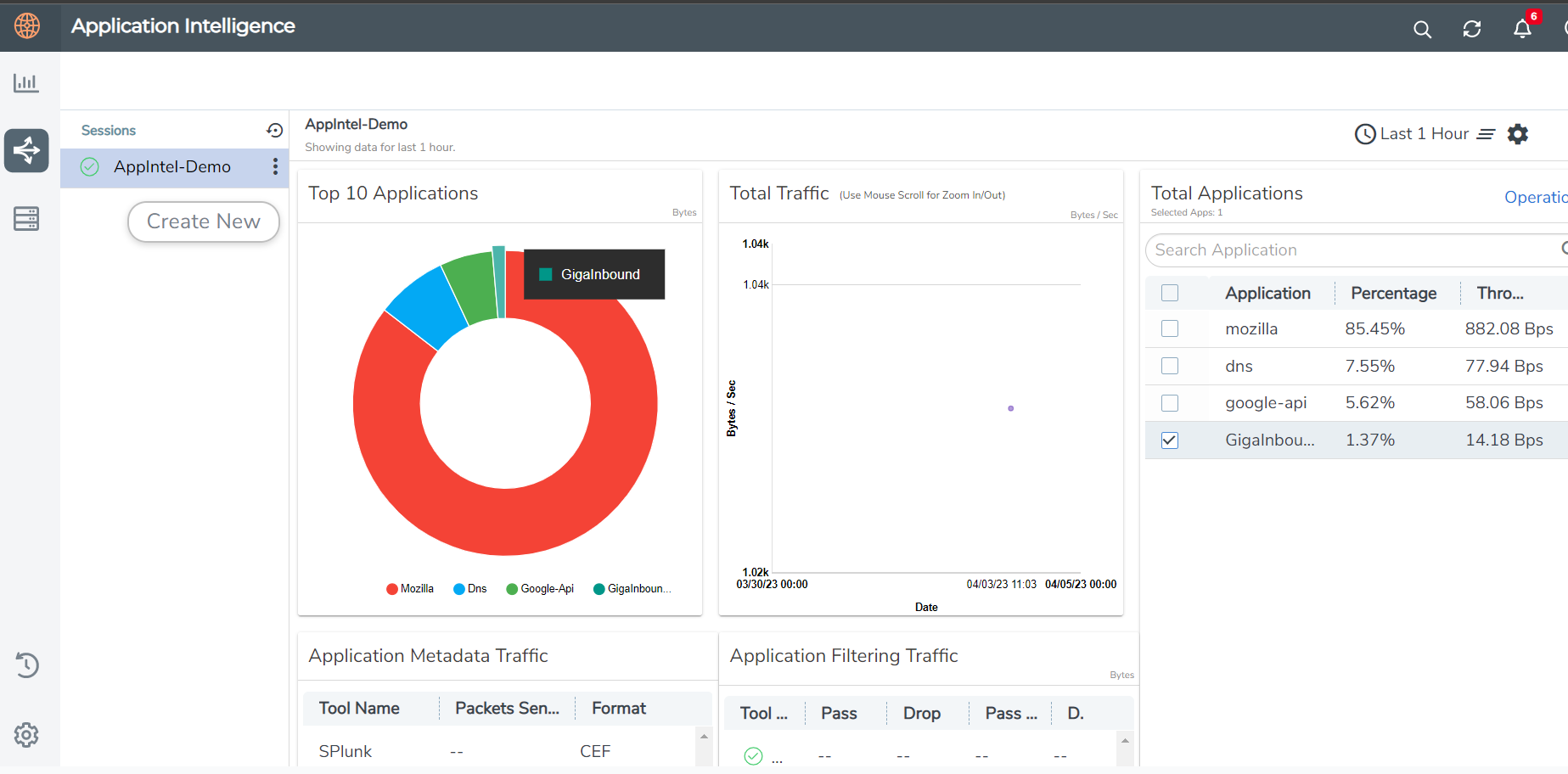The height and width of the screenshot is (774, 1568).
Task: Click the Application column header
Action: tap(1267, 293)
